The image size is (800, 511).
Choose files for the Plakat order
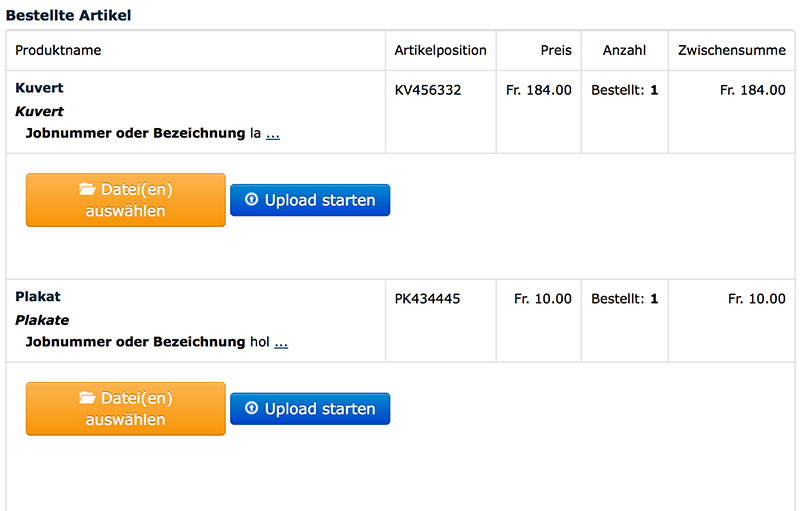(126, 408)
